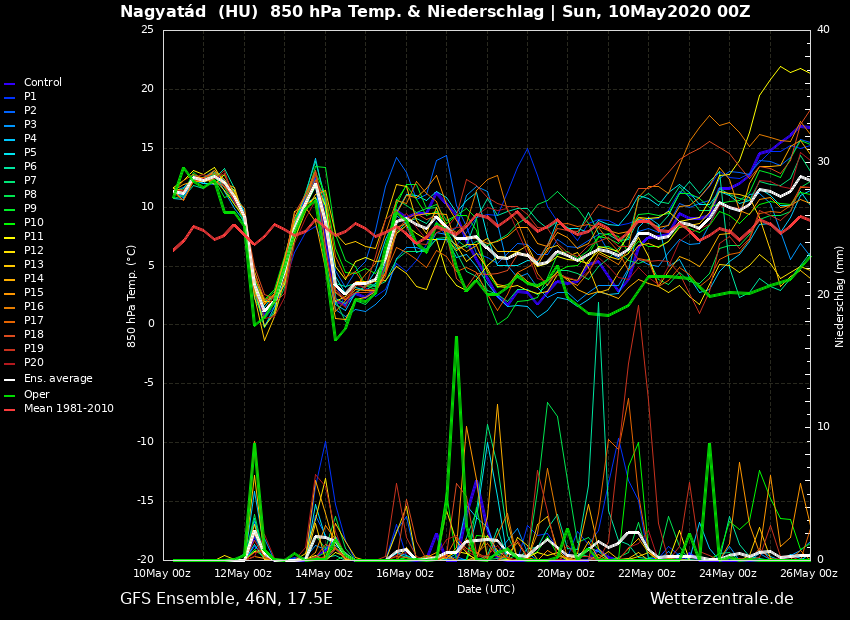This screenshot has height=620, width=850.
Task: Click the 850 hPa Temp. (°C) axis label
Action: tap(132, 296)
